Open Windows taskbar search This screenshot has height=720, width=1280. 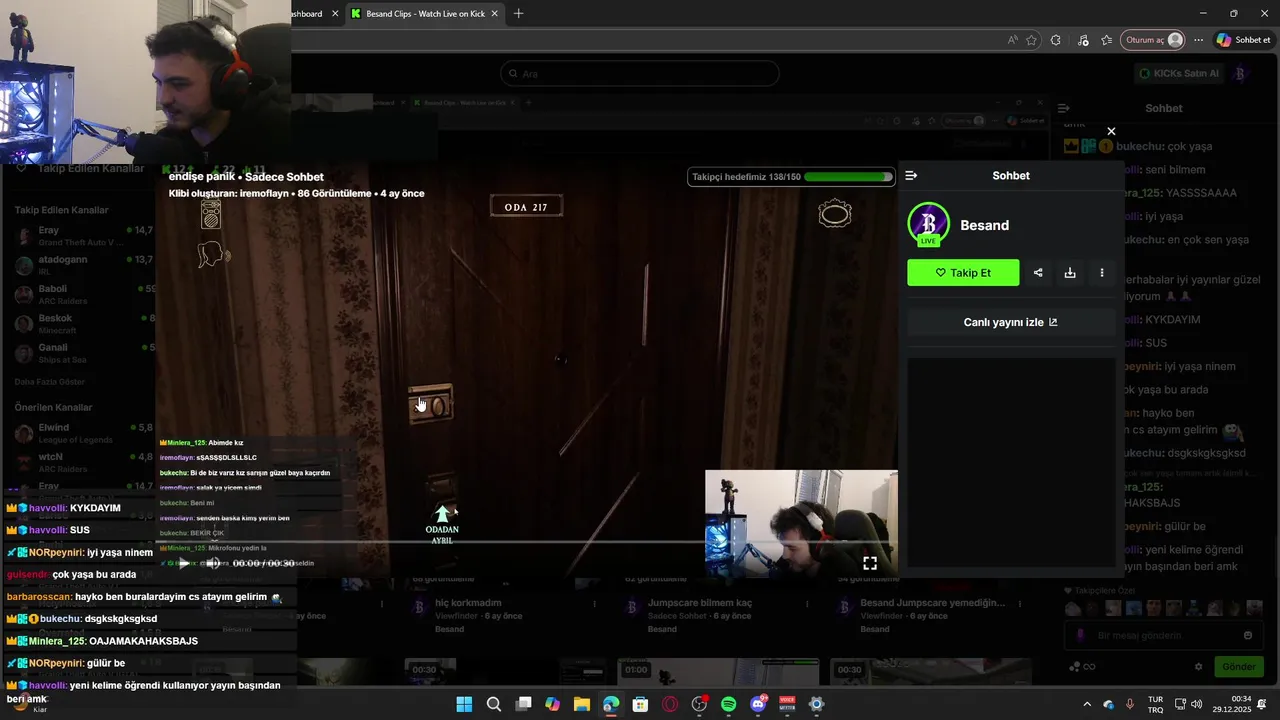coord(494,704)
